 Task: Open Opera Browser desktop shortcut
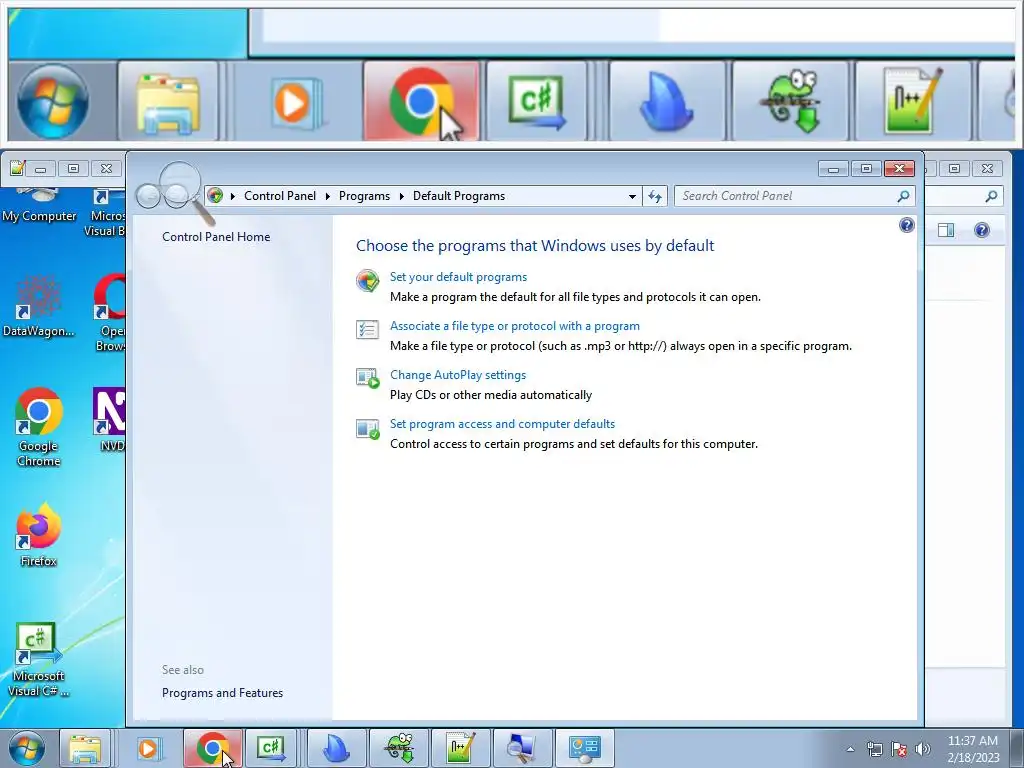point(110,313)
